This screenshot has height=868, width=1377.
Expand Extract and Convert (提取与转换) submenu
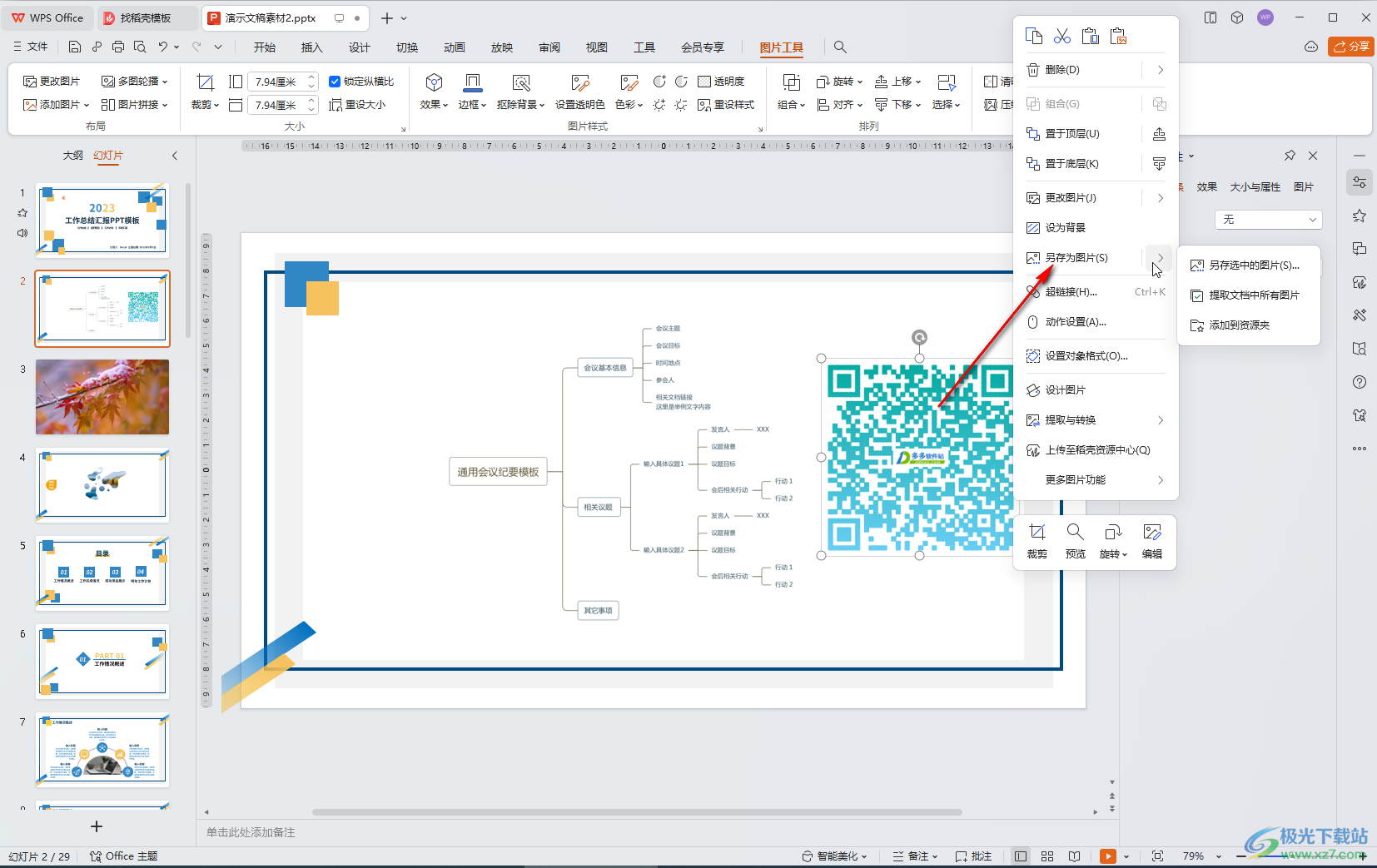click(1160, 420)
